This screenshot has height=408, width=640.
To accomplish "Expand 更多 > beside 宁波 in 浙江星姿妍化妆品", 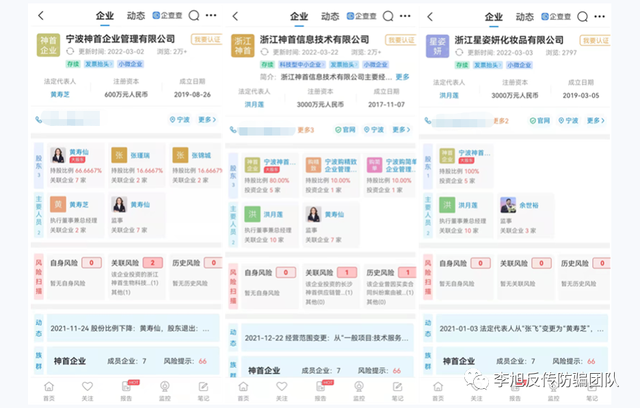I will click(596, 120).
